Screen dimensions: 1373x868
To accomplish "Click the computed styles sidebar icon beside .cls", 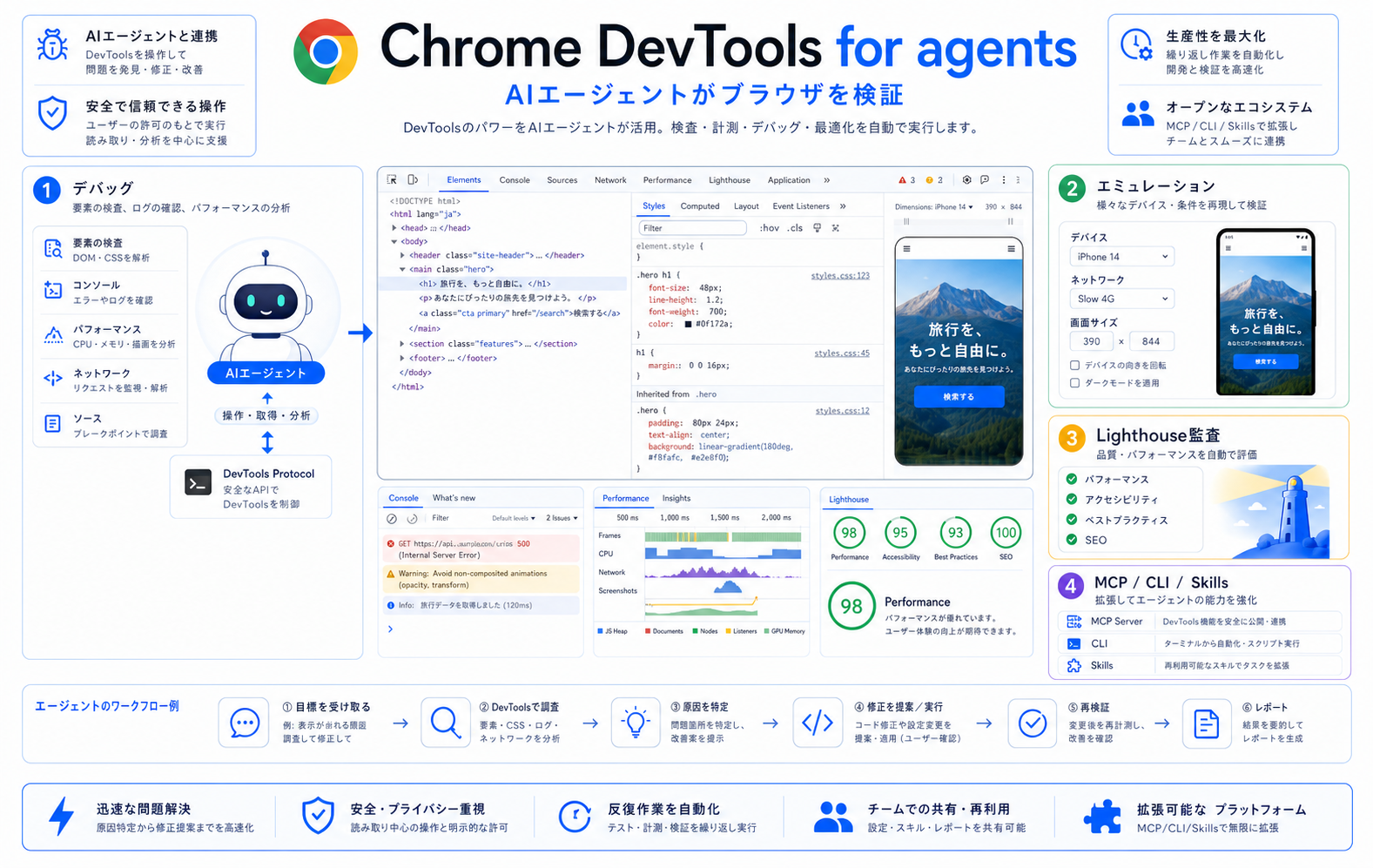I will [836, 228].
